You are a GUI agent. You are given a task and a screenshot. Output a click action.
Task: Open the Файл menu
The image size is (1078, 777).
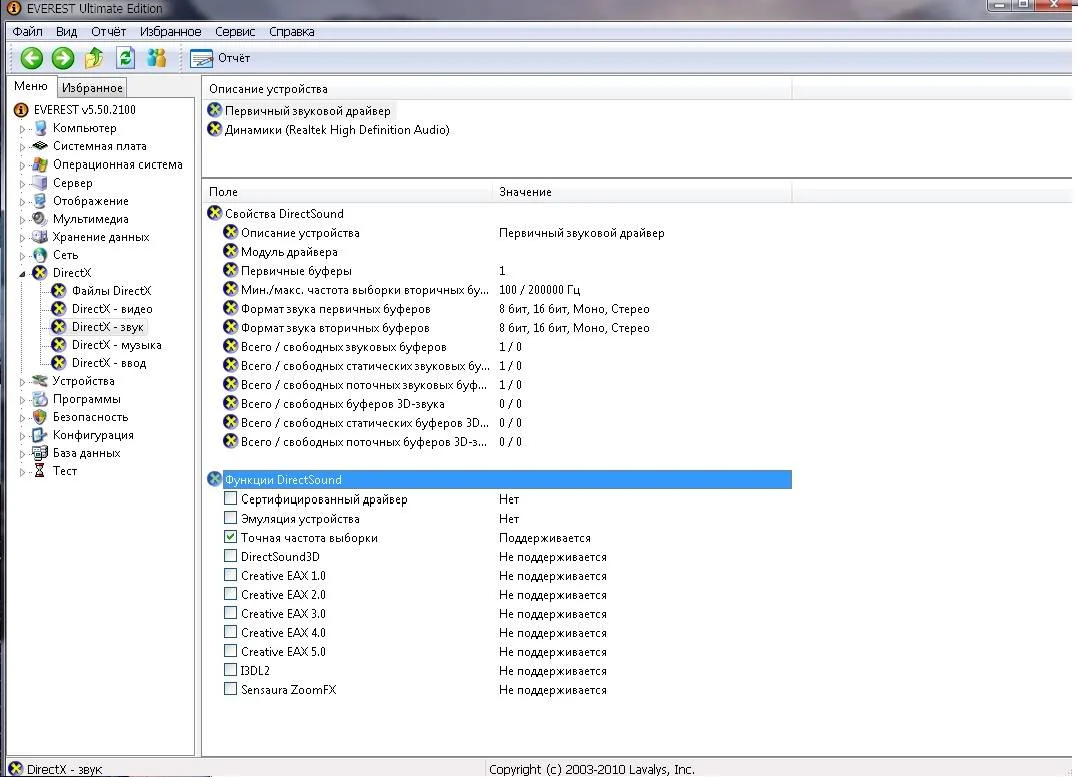pos(28,32)
